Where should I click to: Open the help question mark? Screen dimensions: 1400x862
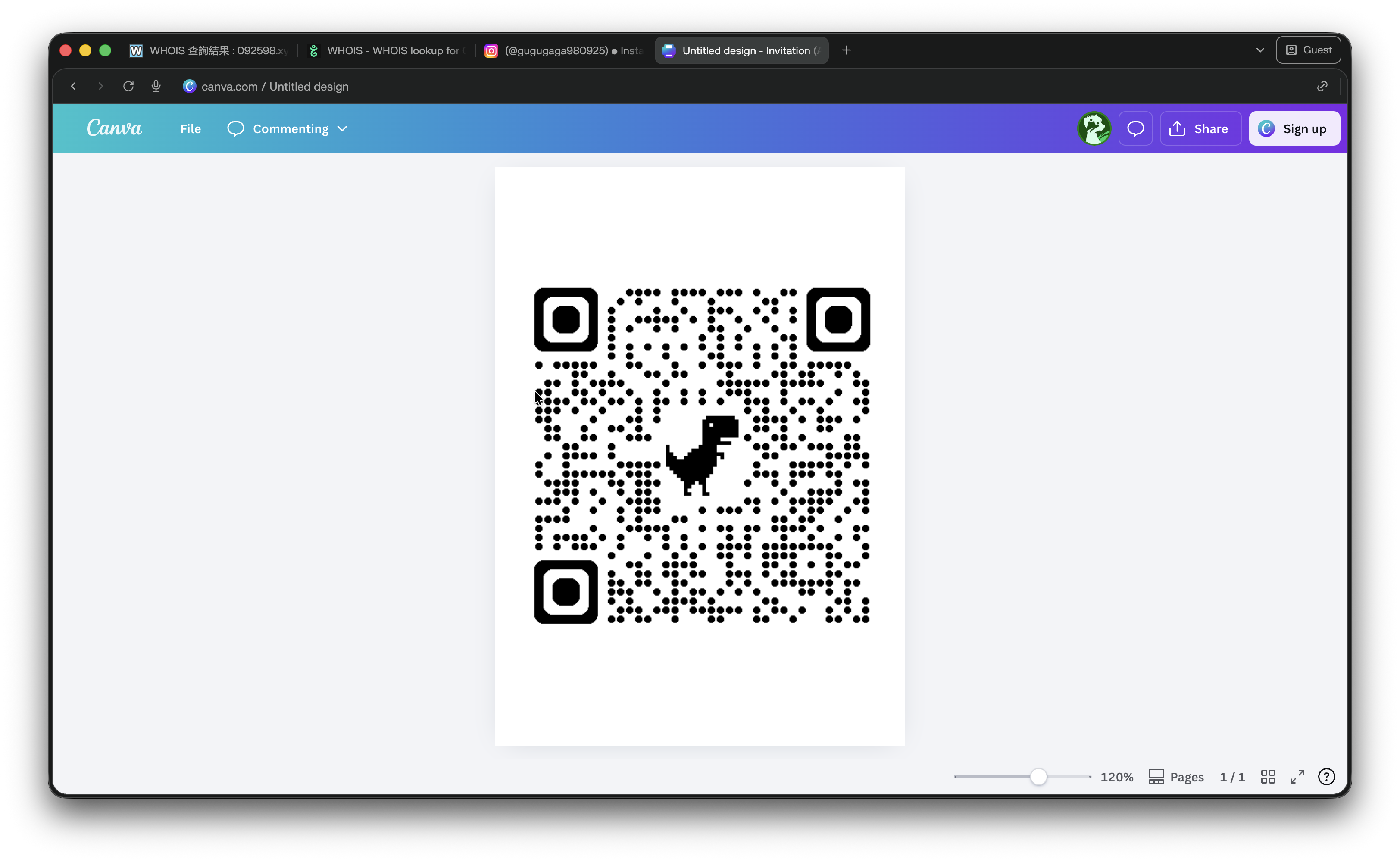click(1326, 777)
